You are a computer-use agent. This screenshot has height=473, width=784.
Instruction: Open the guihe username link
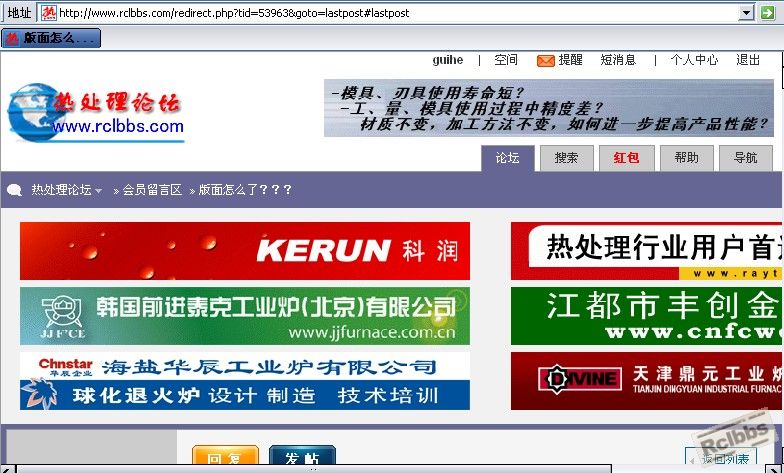coord(448,60)
